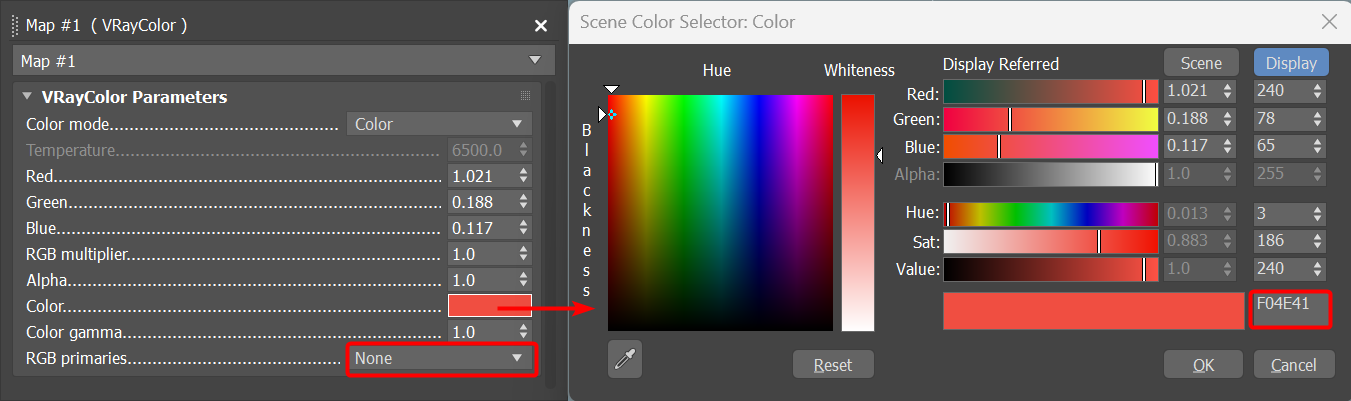Screen dimensions: 1351x401
Task: Click the panel drag handle beside Map #1
Action: click(x=16, y=26)
